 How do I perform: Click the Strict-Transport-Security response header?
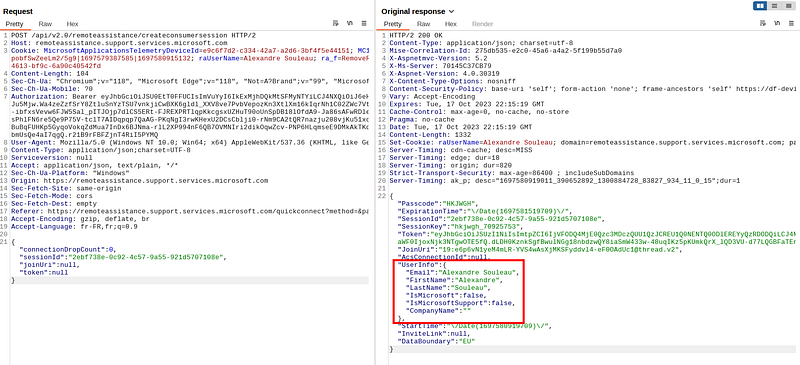511,173
